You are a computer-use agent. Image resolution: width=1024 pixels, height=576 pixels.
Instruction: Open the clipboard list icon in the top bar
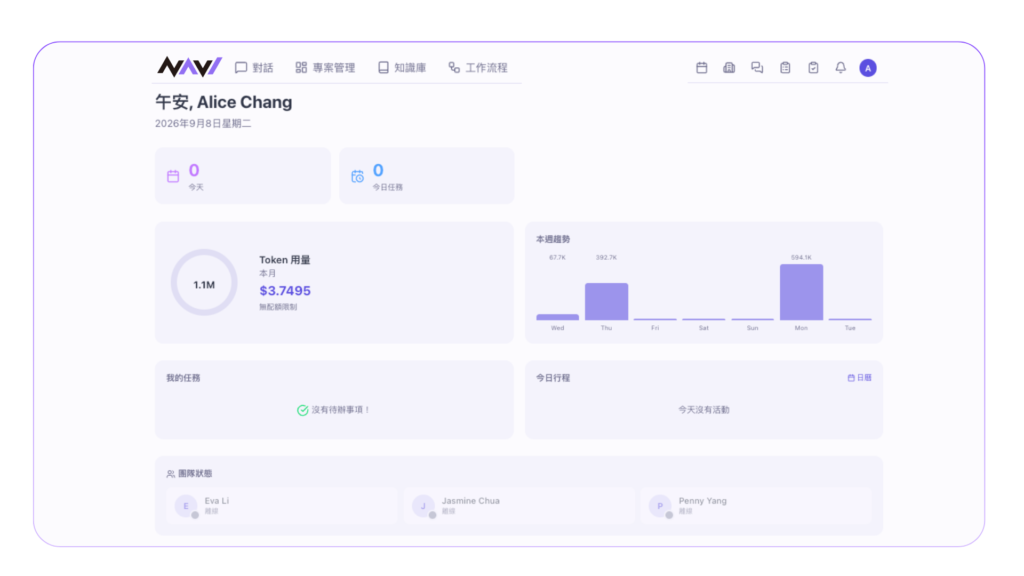pyautogui.click(x=785, y=68)
